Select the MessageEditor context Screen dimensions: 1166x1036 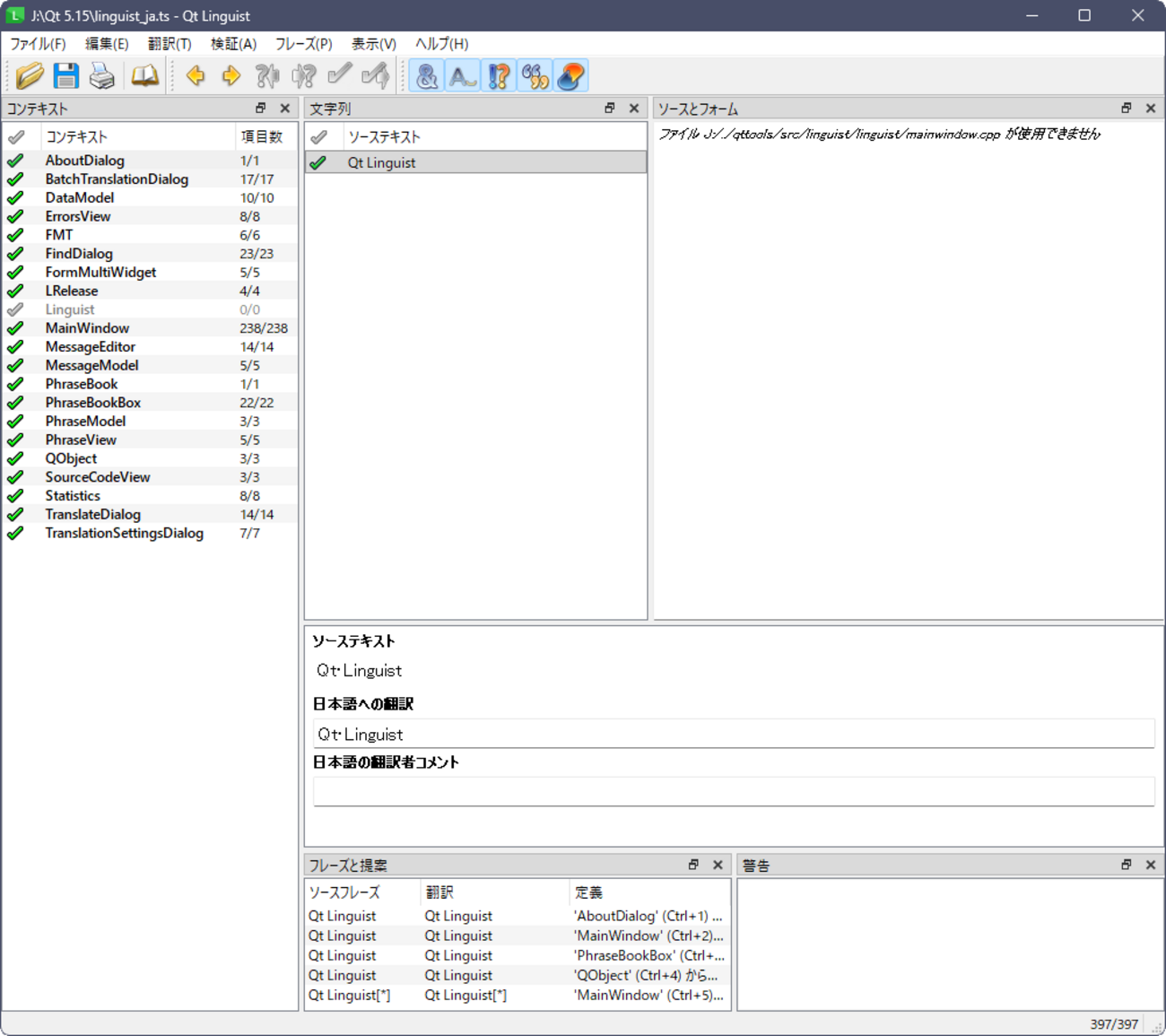tap(150, 347)
